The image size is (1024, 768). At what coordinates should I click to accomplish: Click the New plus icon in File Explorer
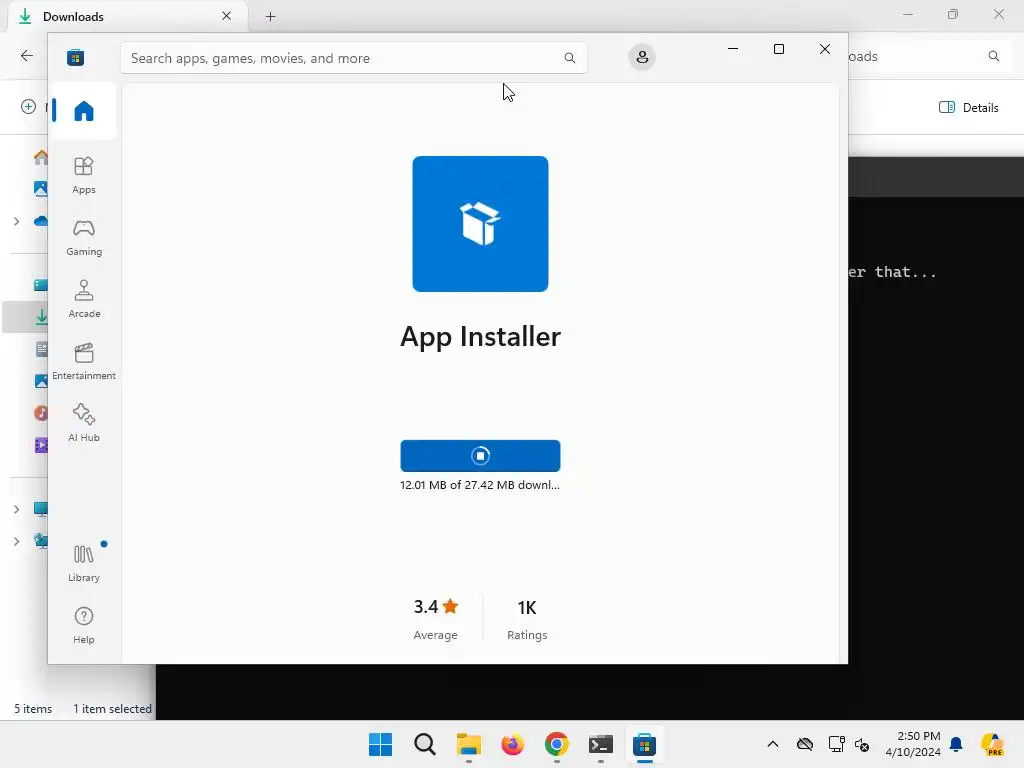coord(28,106)
